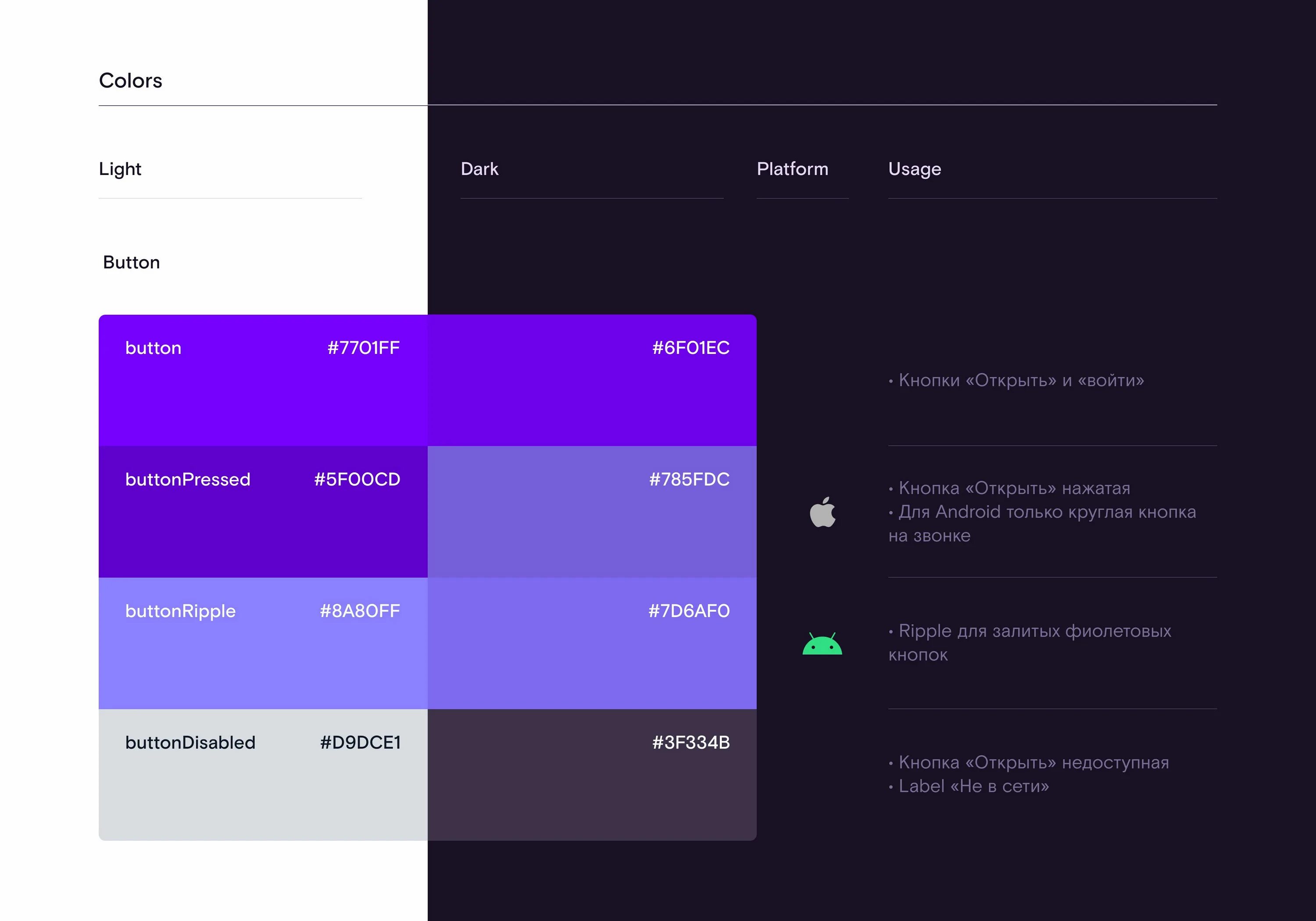The height and width of the screenshot is (921, 1316).
Task: Click the Dark column header
Action: 480,169
